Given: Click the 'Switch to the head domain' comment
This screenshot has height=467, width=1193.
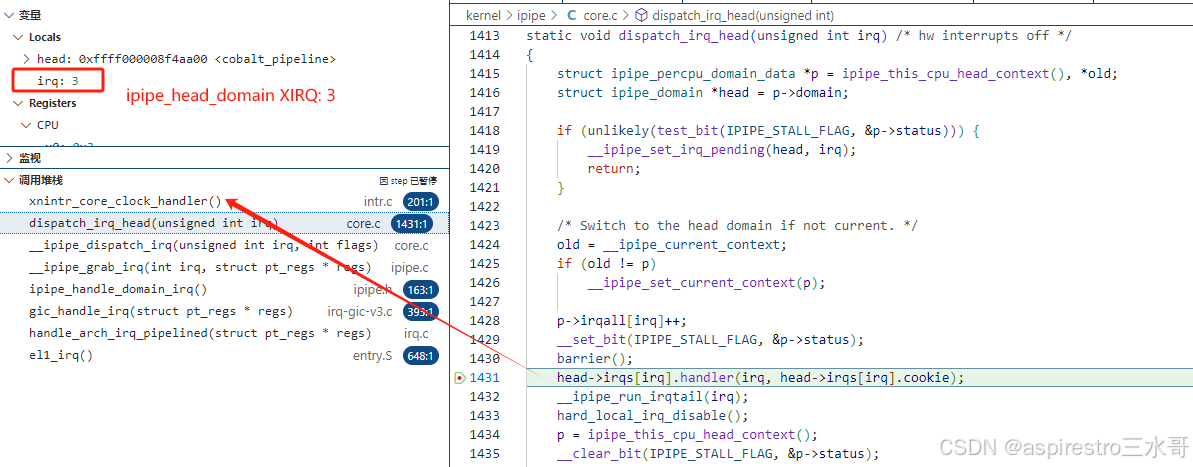Looking at the screenshot, I should 737,226.
